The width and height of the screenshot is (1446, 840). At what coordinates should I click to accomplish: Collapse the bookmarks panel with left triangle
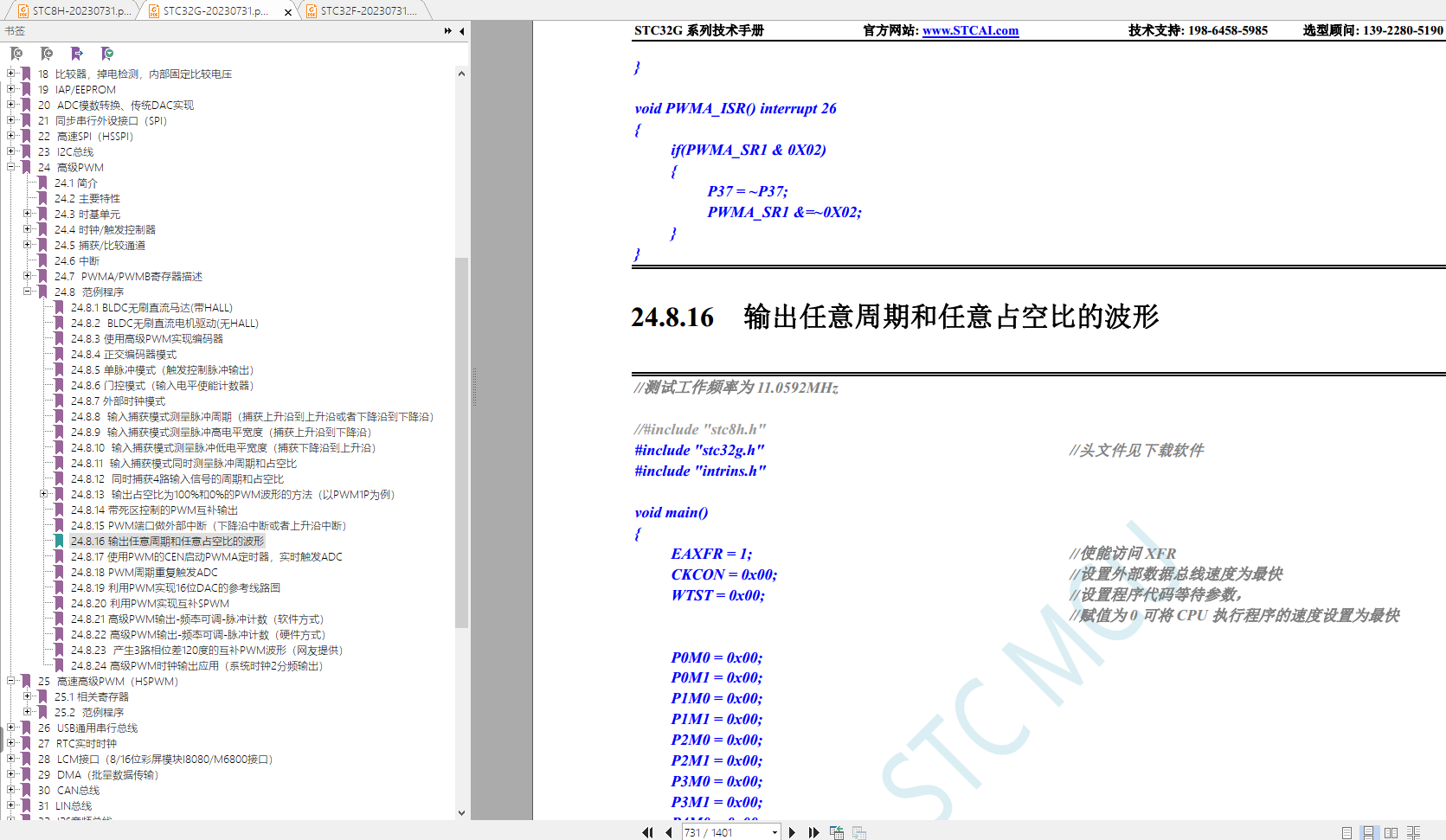pos(462,31)
